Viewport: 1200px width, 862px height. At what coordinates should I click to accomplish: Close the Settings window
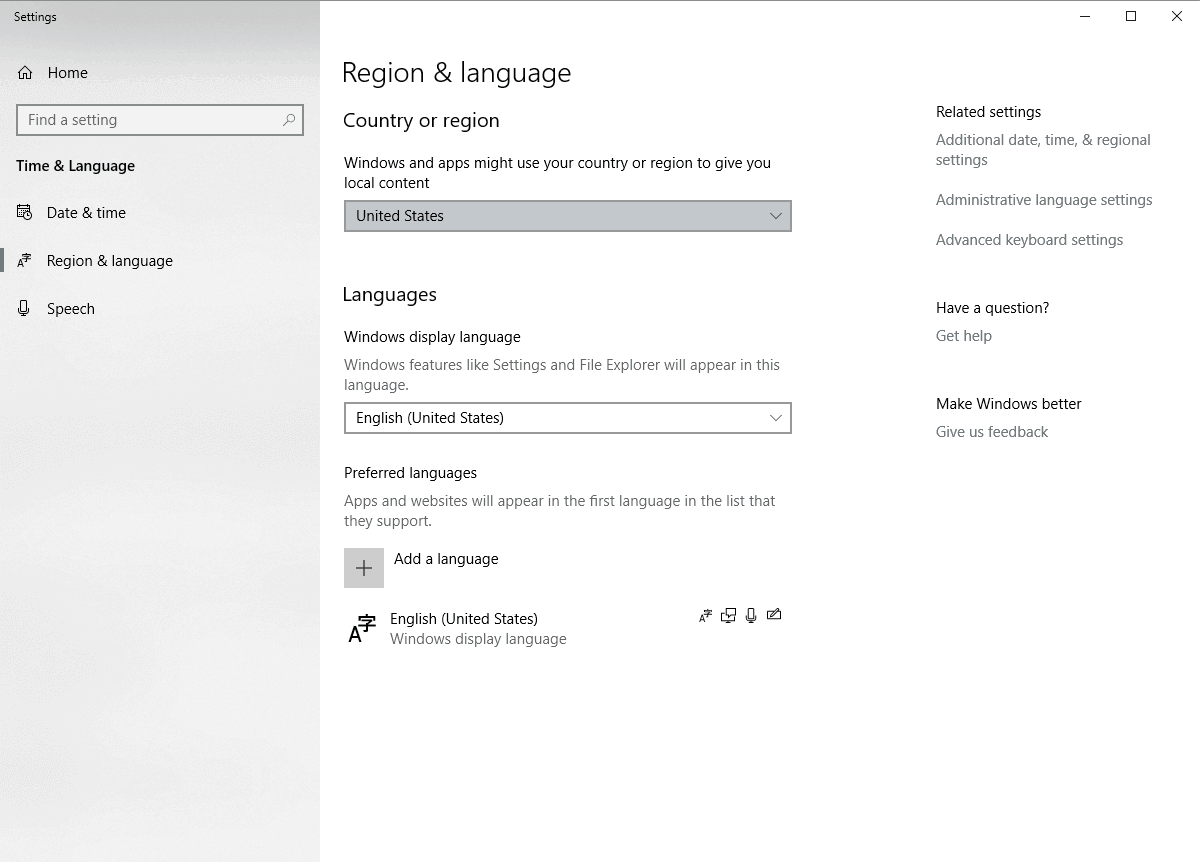pos(1177,16)
